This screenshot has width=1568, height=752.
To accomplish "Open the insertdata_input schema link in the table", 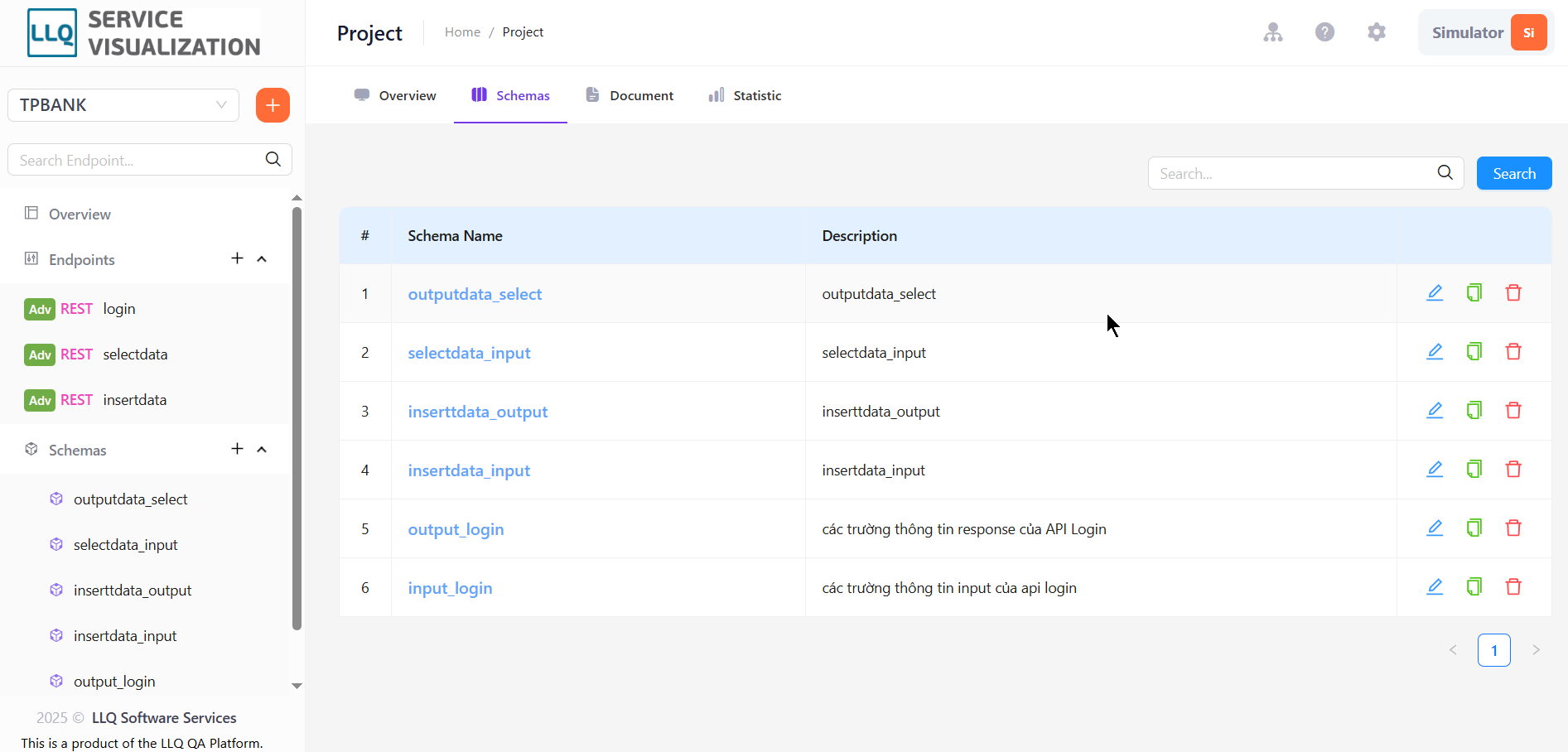I will pos(469,470).
